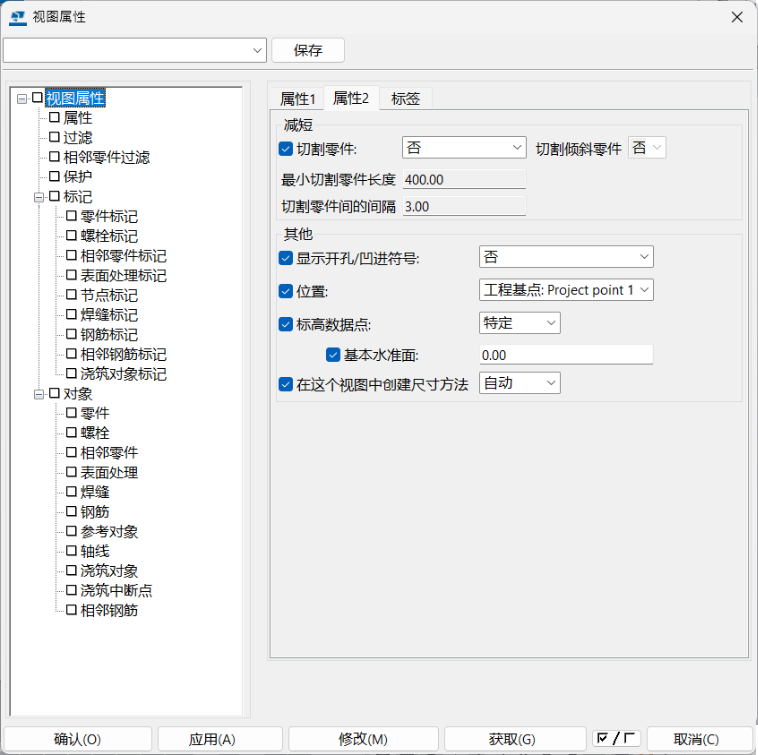Select 焊缝 under 对象 in tree
Viewport: 758px width, 755px height.
click(95, 492)
